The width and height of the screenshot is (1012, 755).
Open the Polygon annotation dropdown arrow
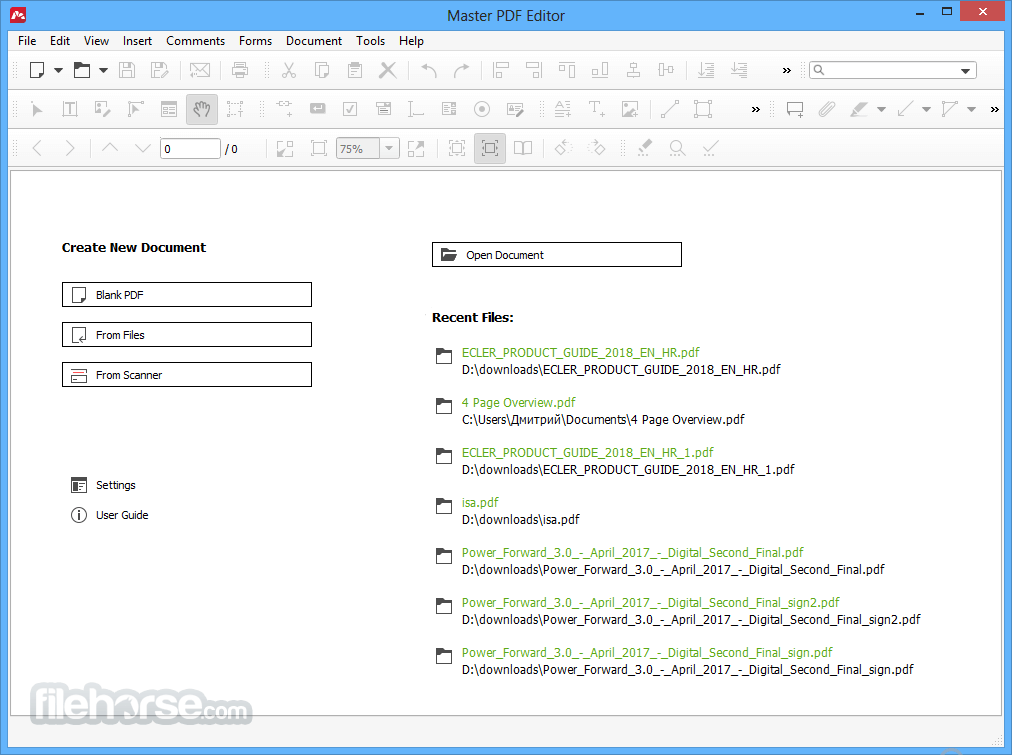971,110
